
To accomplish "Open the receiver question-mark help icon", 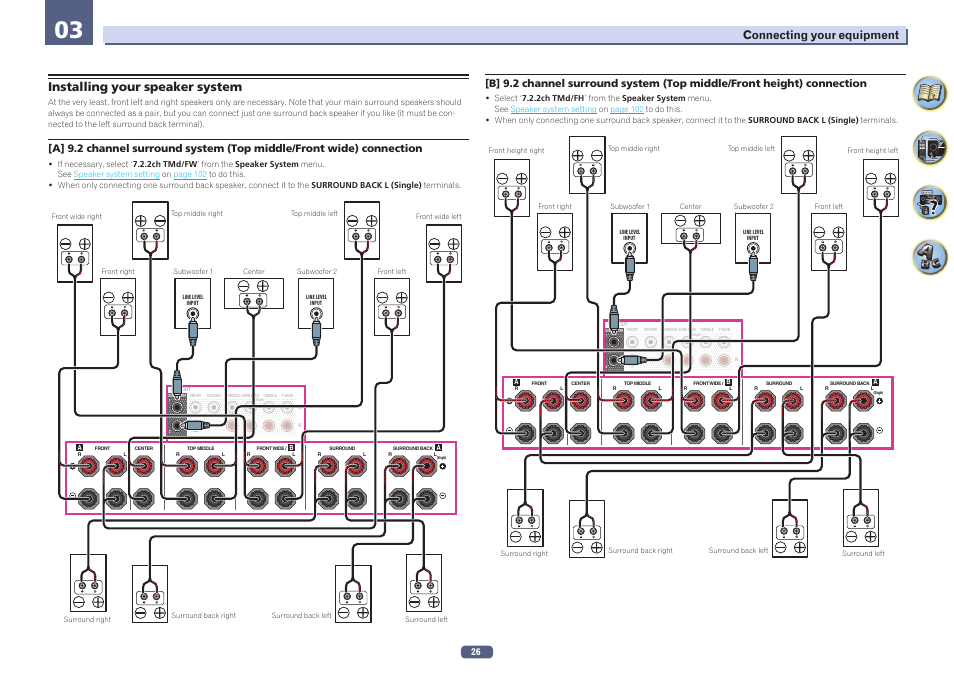I will [x=930, y=202].
